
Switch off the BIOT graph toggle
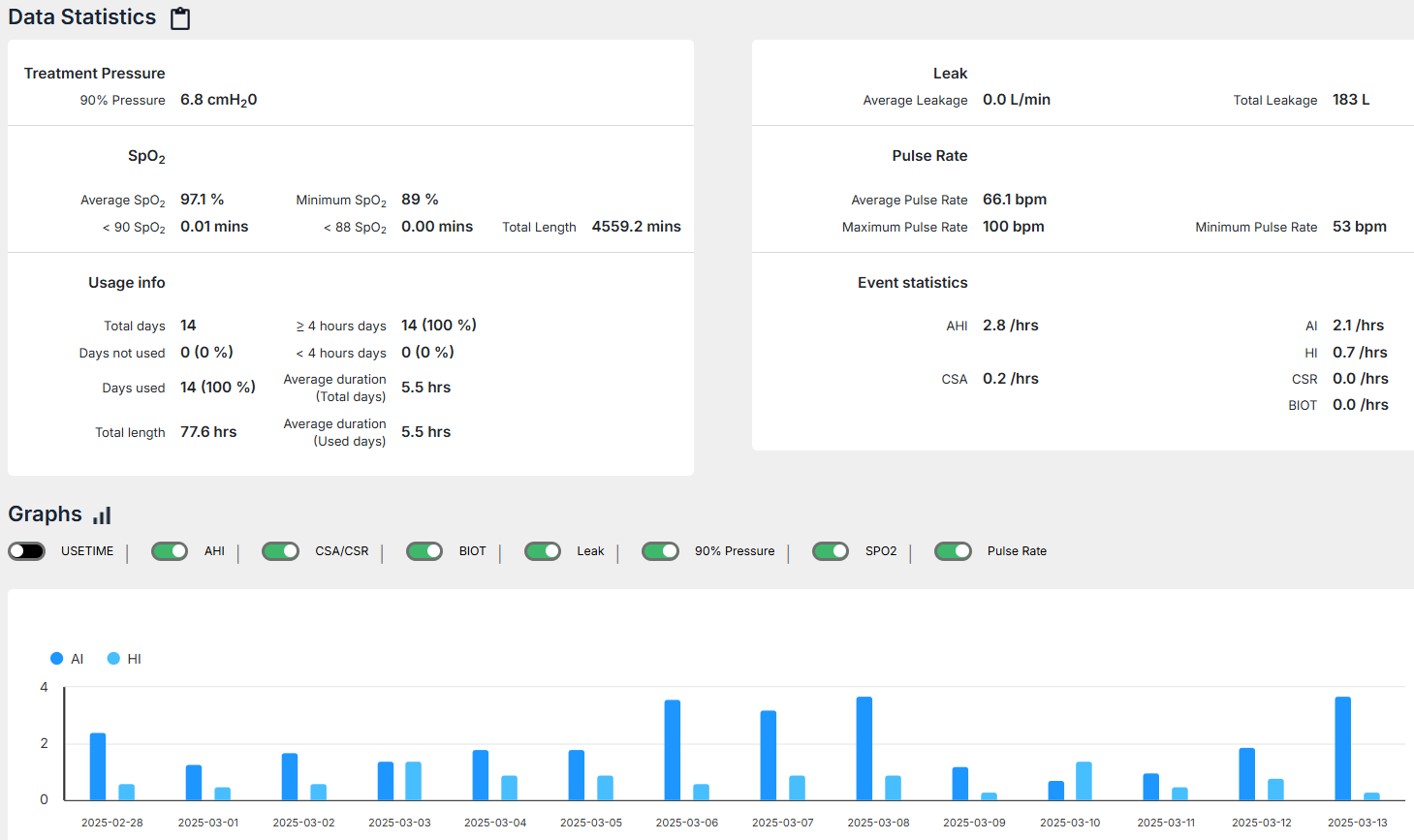pyautogui.click(x=424, y=551)
